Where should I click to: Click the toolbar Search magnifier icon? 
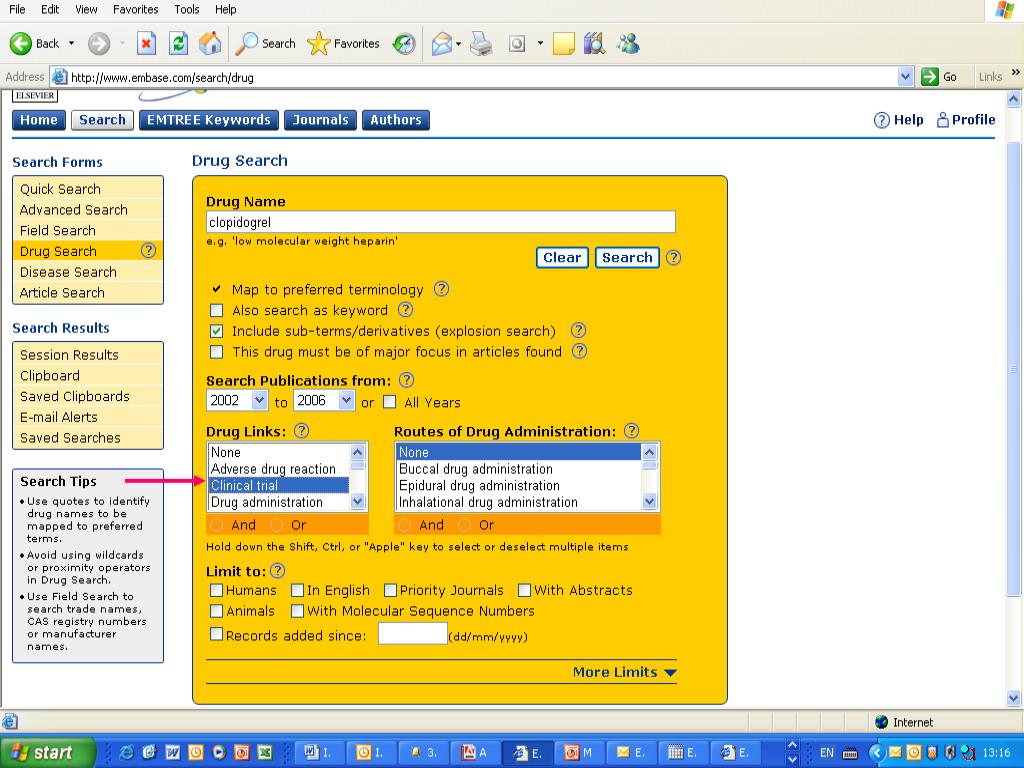pos(246,44)
